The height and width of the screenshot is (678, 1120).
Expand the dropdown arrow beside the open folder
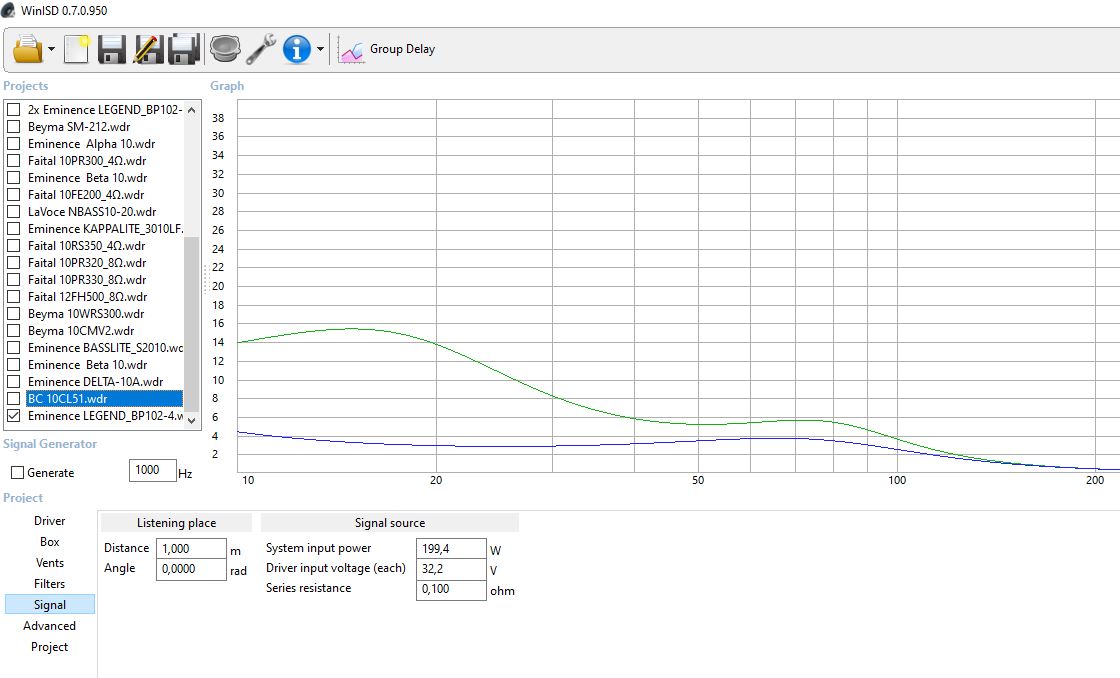tap(51, 49)
